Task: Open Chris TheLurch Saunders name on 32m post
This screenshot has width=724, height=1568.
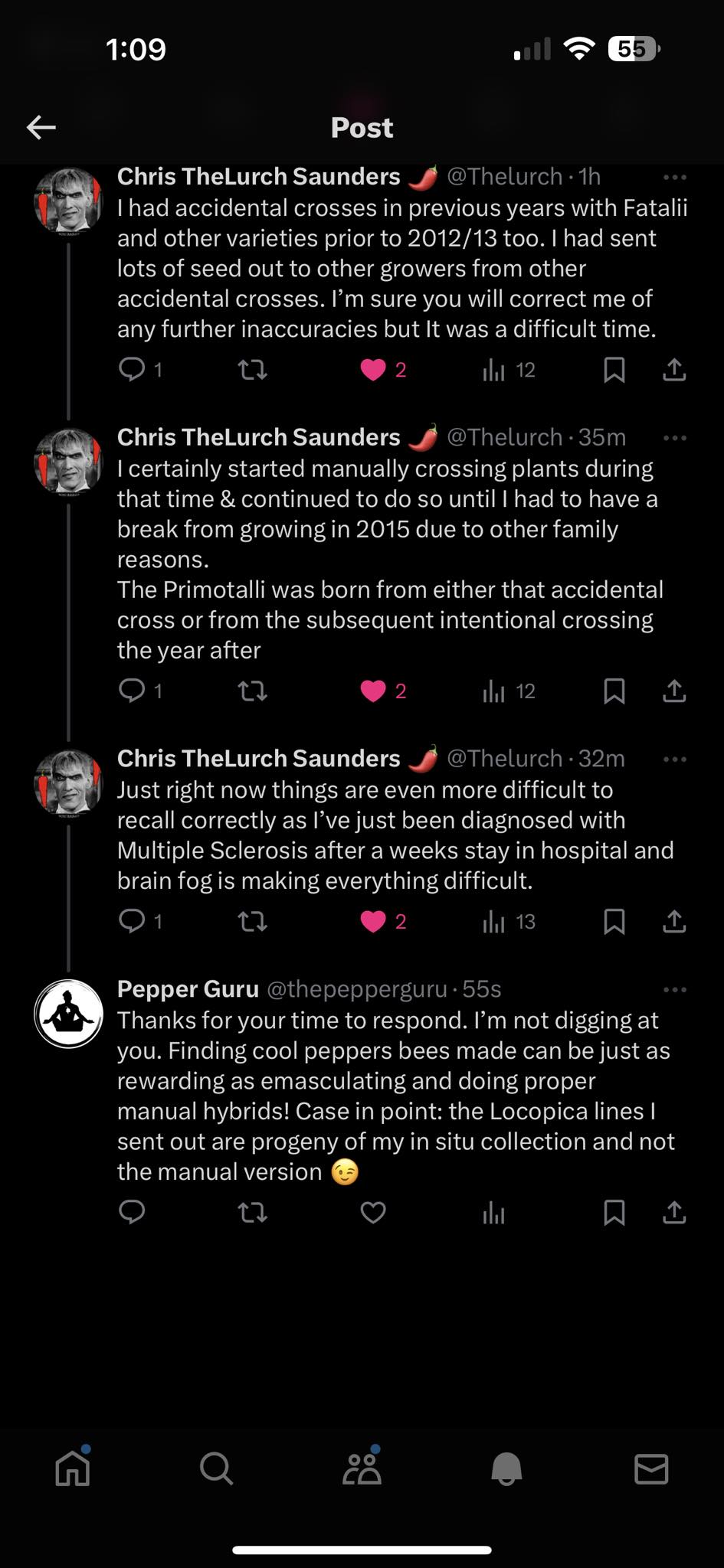Action: (x=258, y=759)
